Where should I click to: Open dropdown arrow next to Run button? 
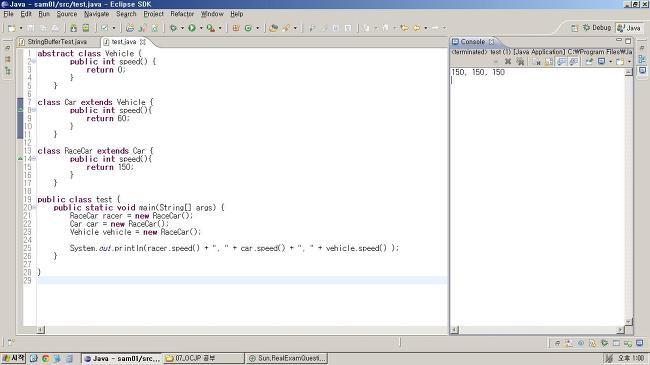tap(201, 28)
